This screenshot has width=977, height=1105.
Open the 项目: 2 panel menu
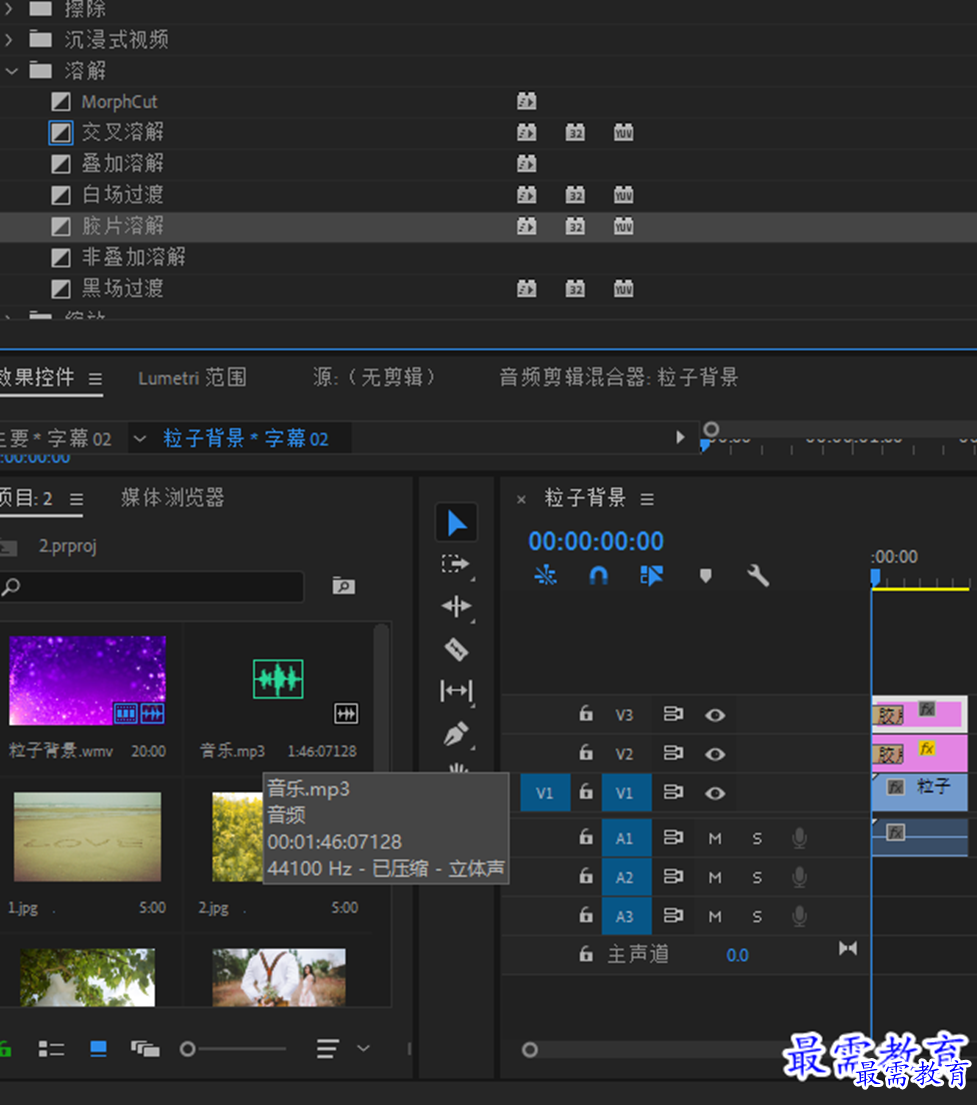pyautogui.click(x=76, y=499)
